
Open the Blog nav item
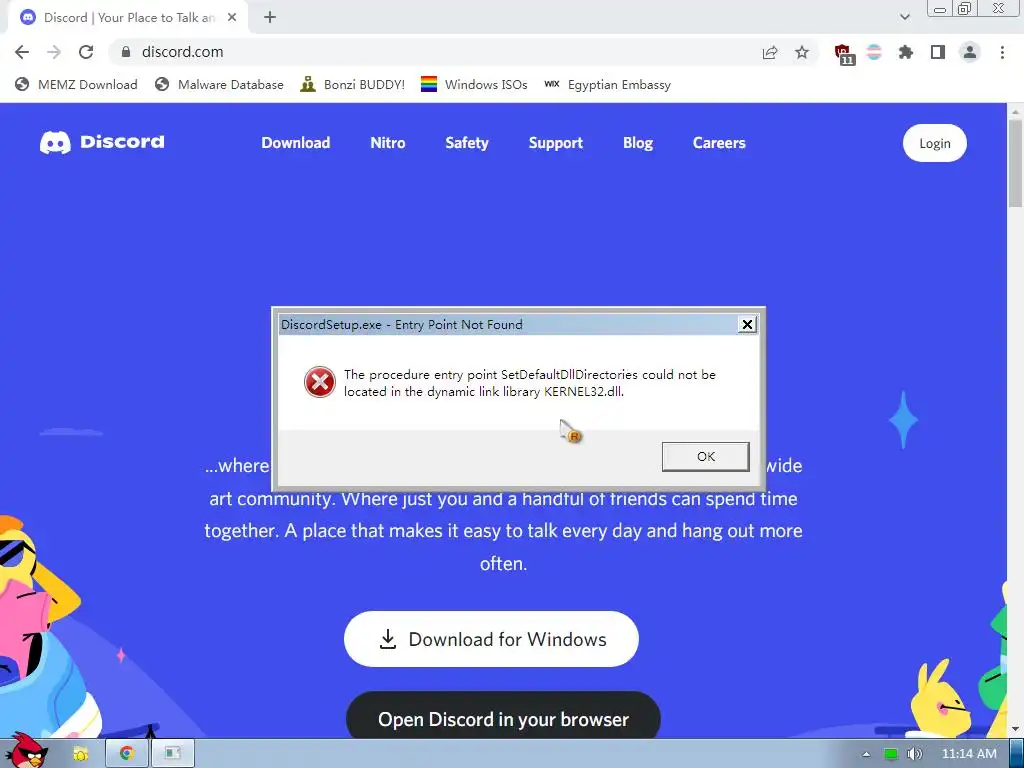click(638, 143)
